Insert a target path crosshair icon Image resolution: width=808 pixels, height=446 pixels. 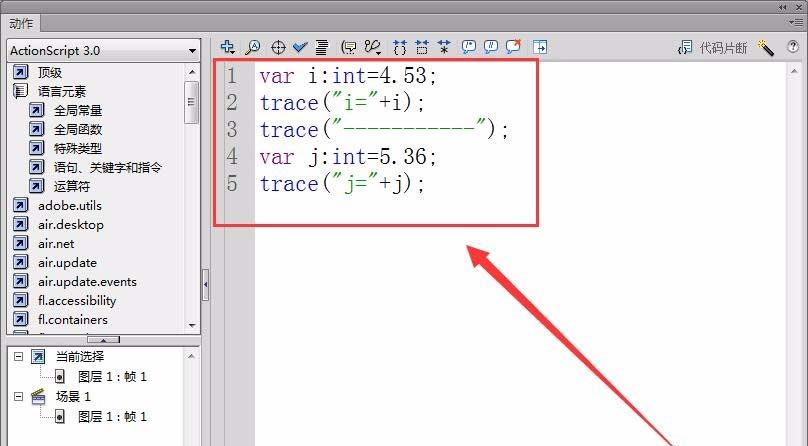tap(278, 47)
